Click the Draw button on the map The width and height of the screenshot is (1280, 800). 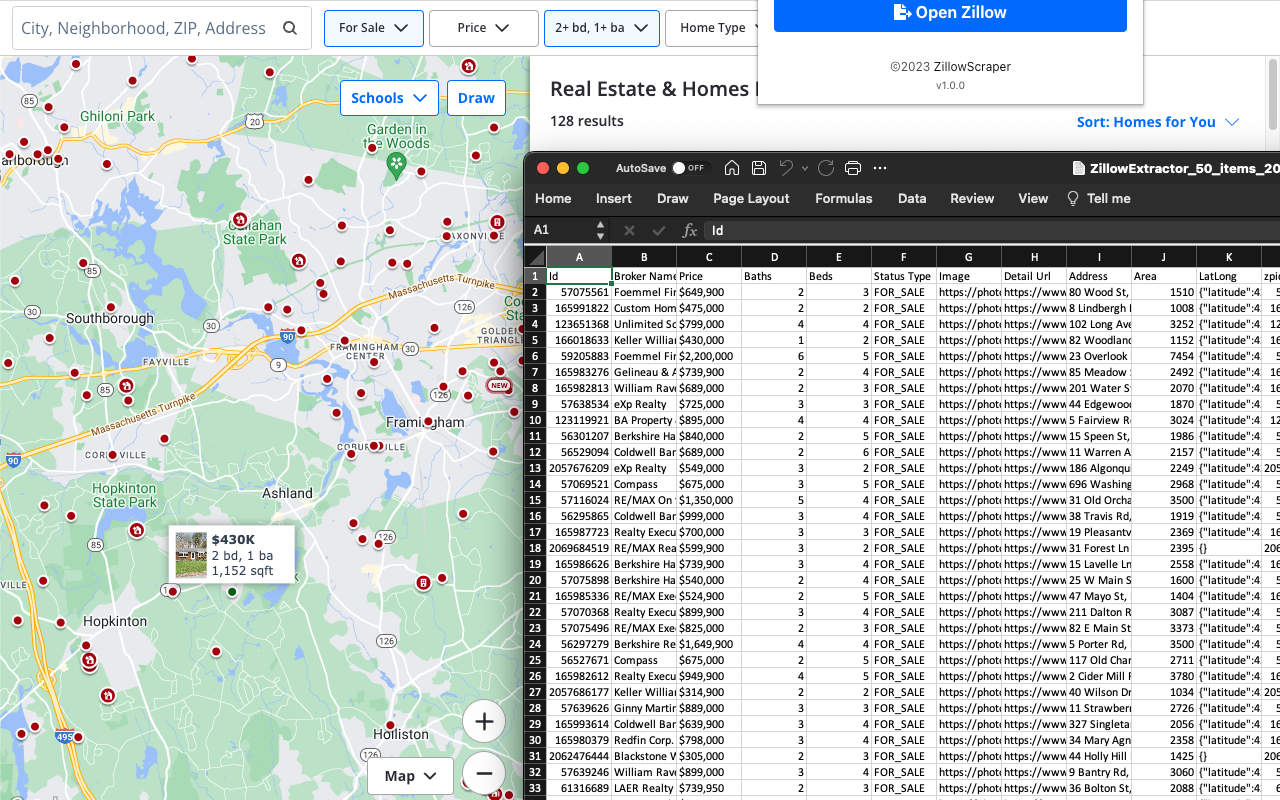pos(476,98)
